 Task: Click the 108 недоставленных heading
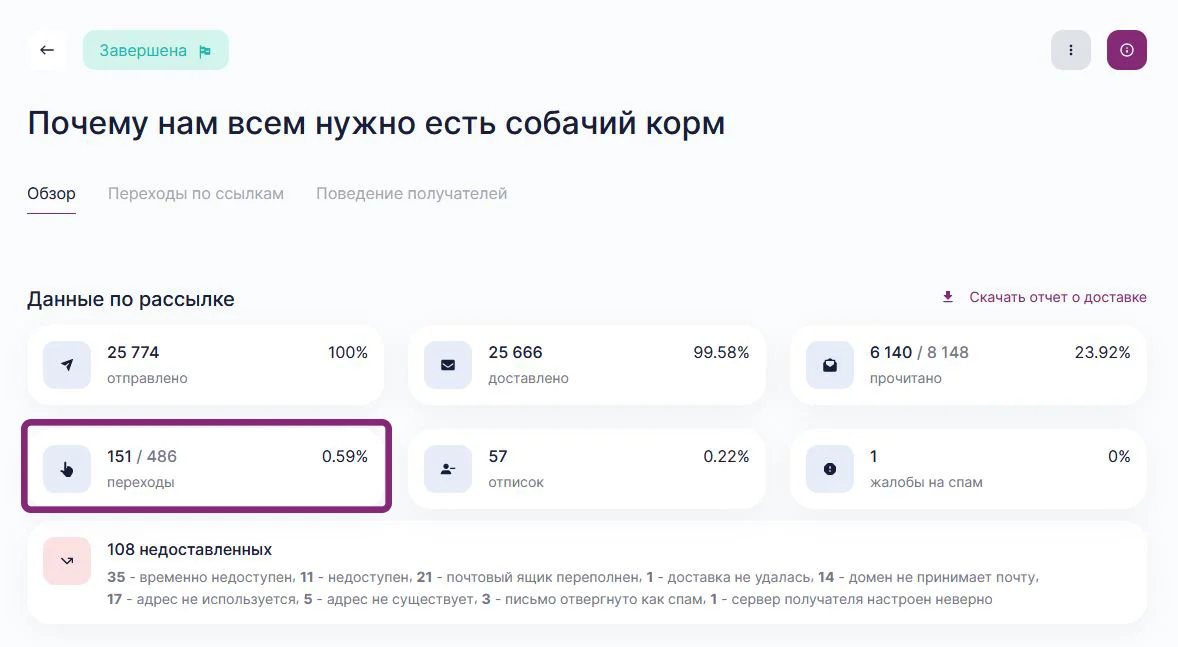click(189, 549)
